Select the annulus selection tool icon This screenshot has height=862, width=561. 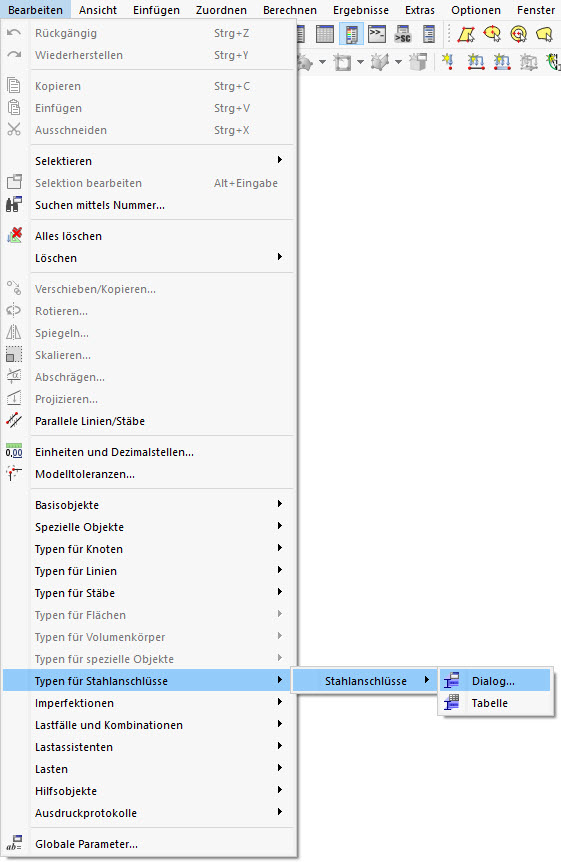(518, 34)
